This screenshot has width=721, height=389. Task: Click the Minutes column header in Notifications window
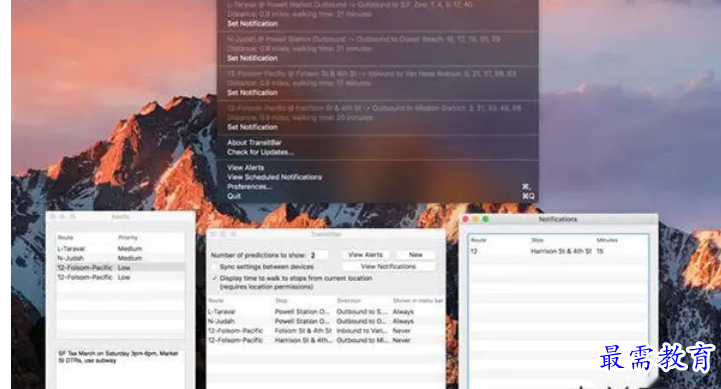[x=607, y=240]
